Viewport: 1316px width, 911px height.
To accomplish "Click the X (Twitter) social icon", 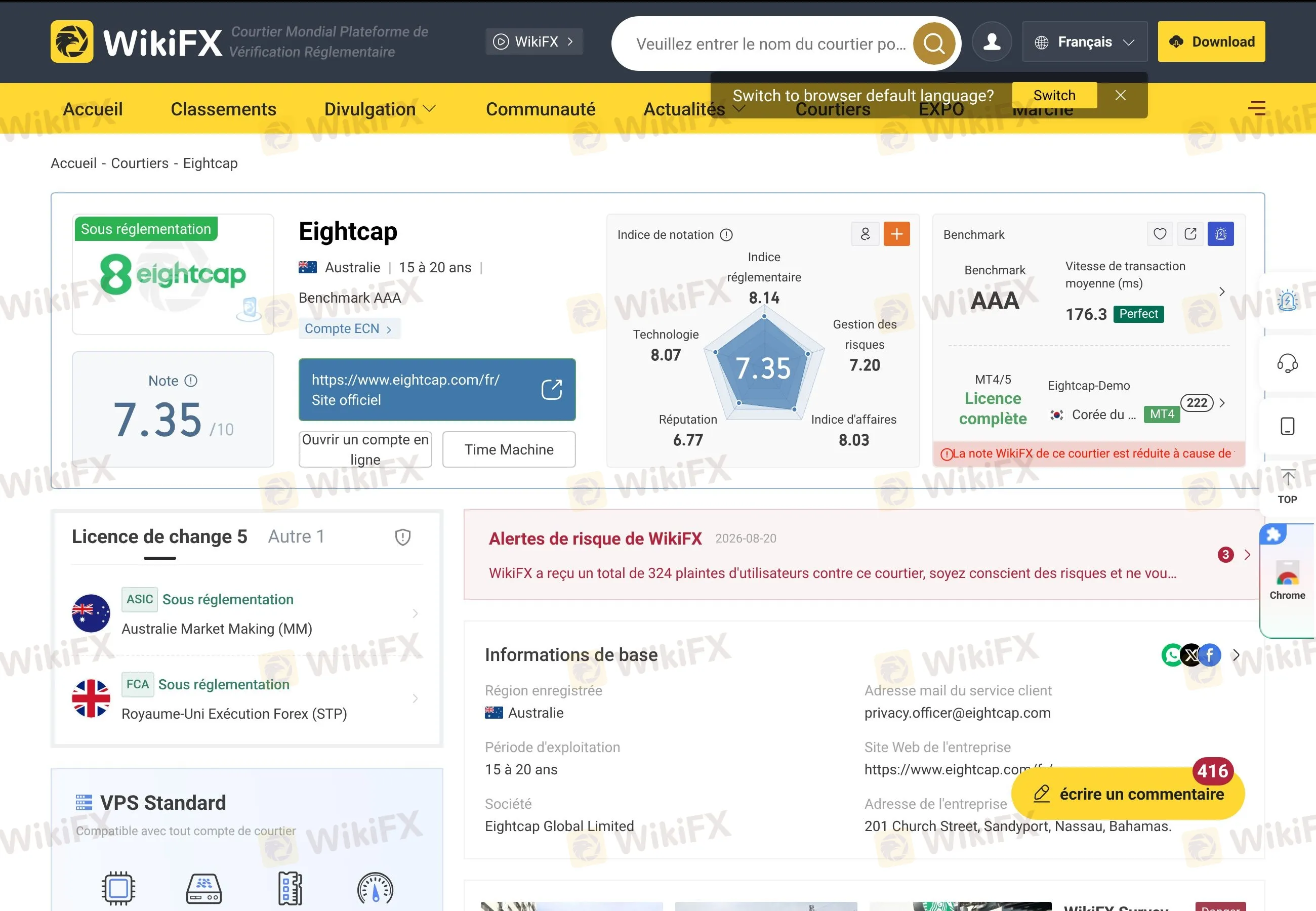I will pos(1191,655).
